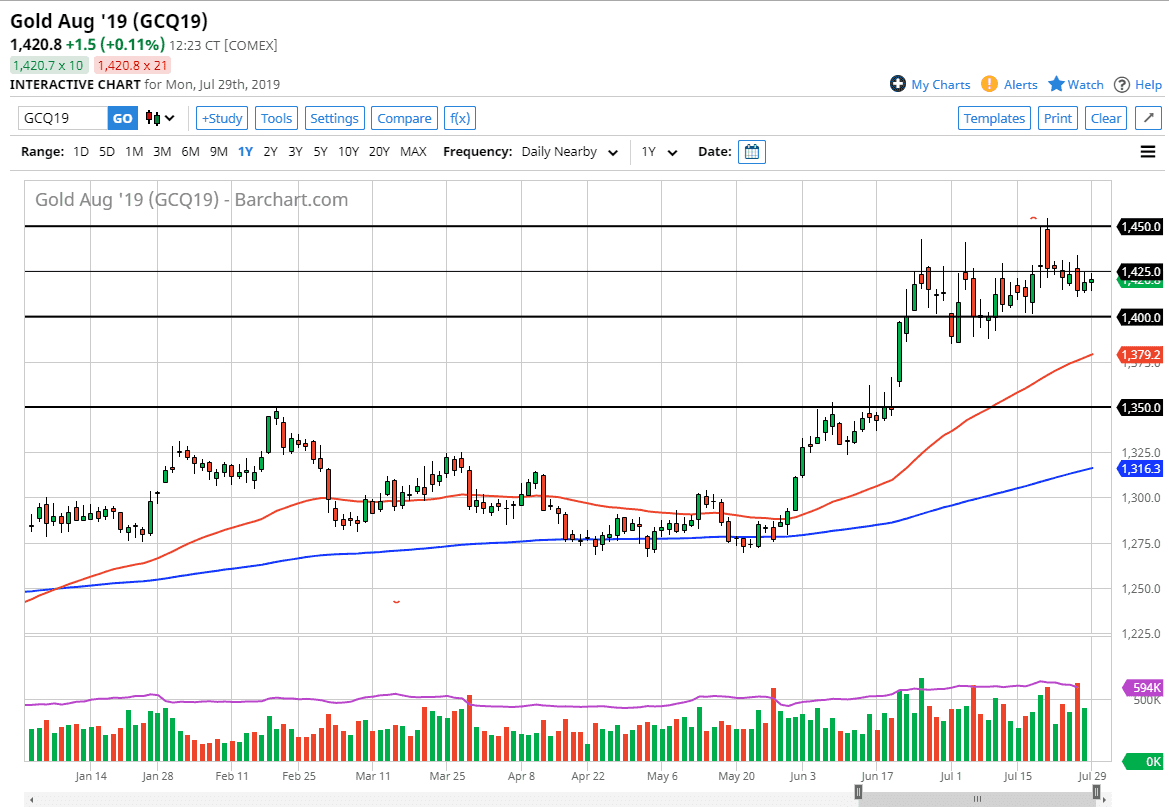1169x807 pixels.
Task: Open the hamburger menu icon
Action: coord(1147,152)
